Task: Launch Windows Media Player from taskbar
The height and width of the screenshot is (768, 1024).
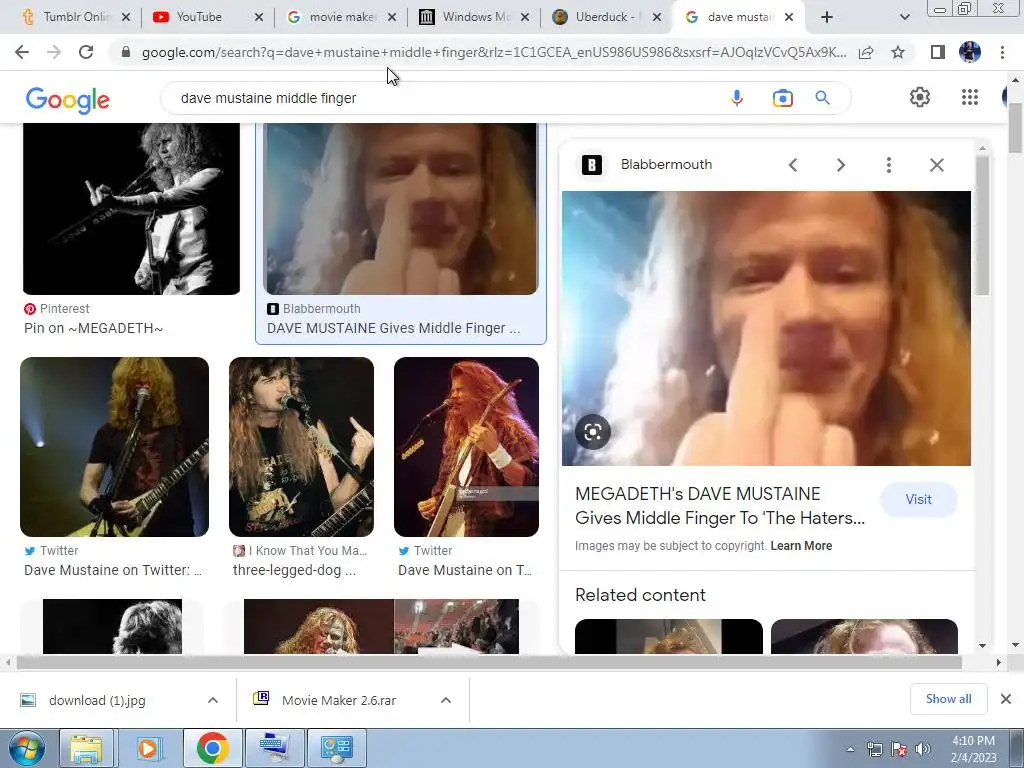Action: 148,748
